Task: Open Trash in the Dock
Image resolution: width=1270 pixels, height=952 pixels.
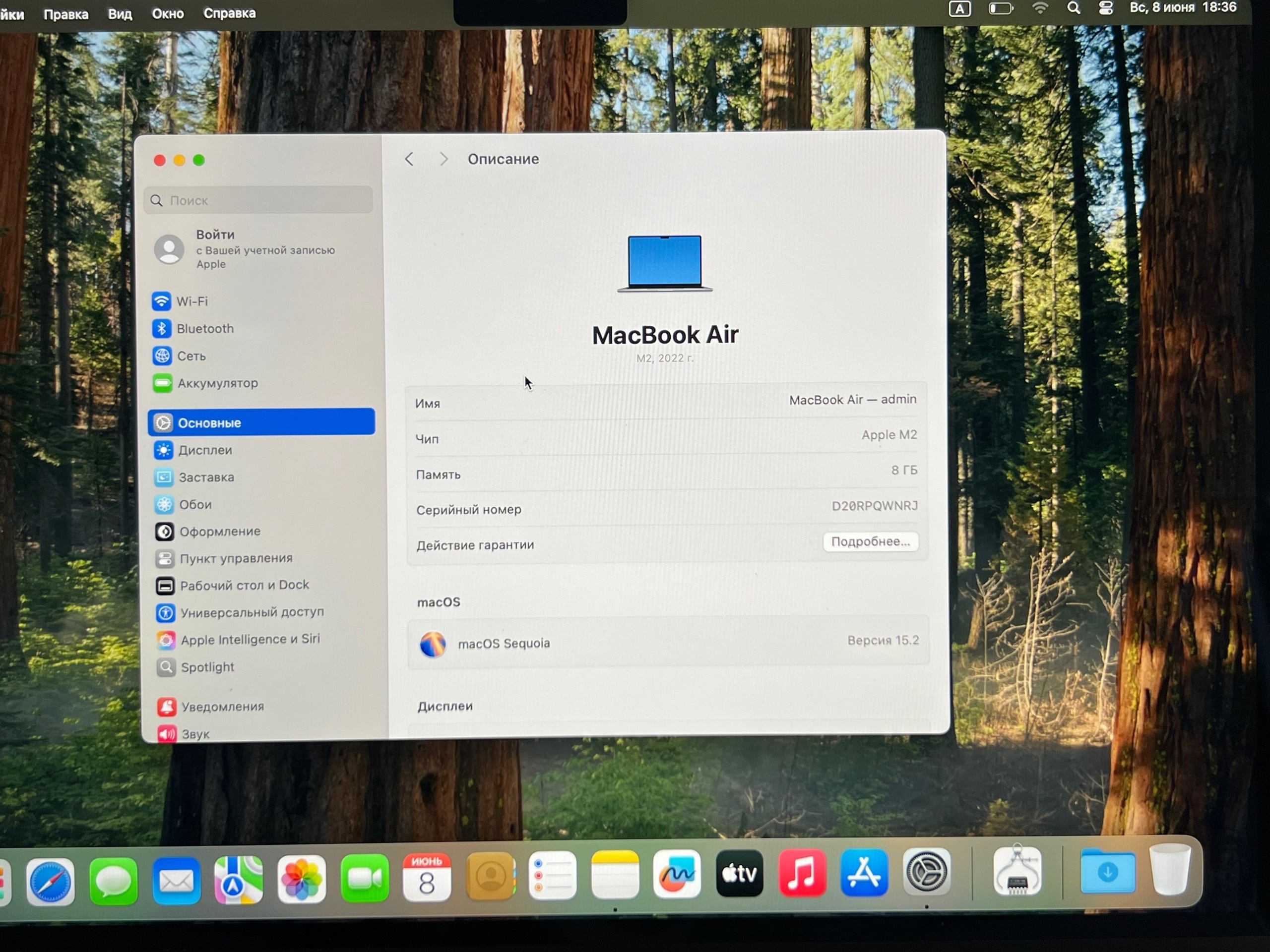Action: [1170, 869]
